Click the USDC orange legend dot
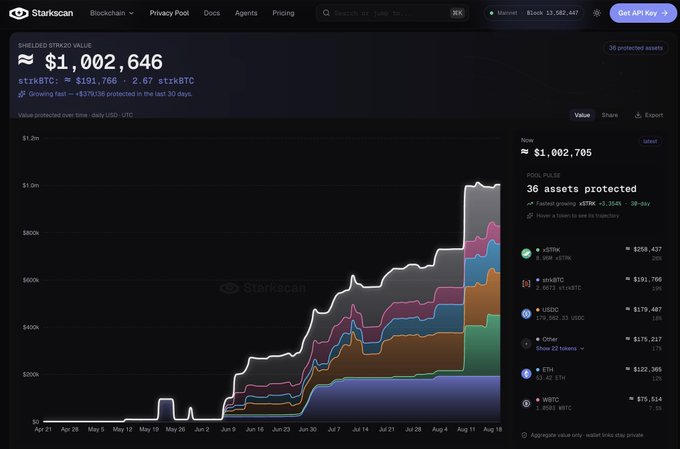Screen dimensions: 680x449 tap(538, 310)
